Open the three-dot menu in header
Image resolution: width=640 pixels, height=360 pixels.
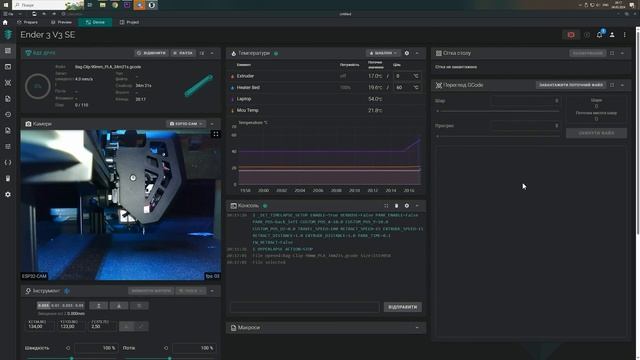click(624, 35)
